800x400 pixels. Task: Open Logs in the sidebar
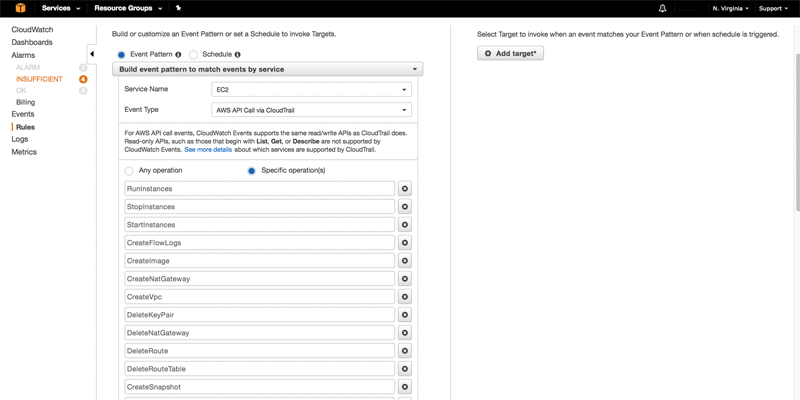click(x=20, y=139)
